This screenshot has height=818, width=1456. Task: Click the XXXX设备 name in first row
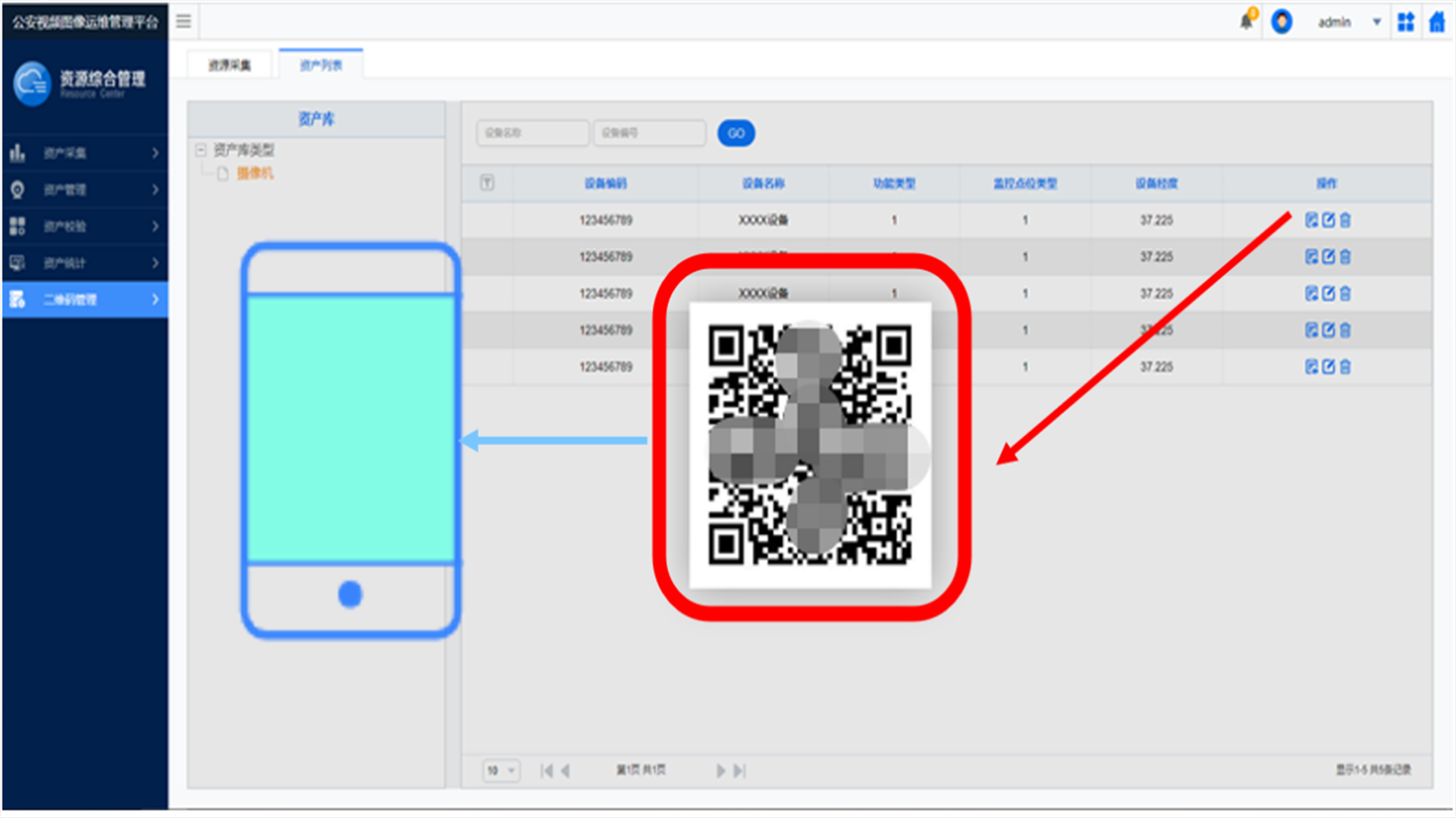(x=763, y=220)
